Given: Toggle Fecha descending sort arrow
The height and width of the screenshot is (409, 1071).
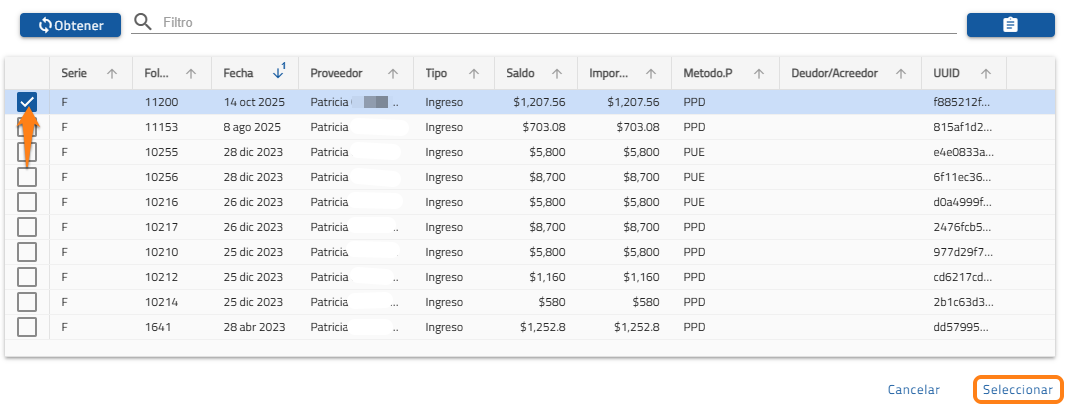Looking at the screenshot, I should click(278, 73).
